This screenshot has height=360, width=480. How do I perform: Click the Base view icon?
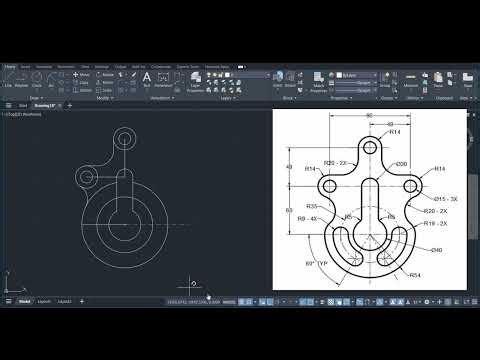click(x=468, y=79)
